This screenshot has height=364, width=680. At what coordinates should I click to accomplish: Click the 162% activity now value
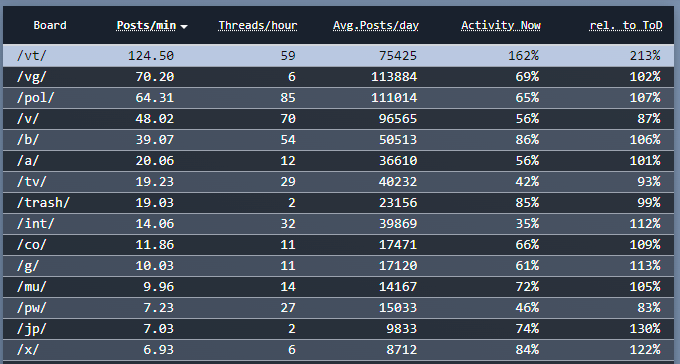pyautogui.click(x=523, y=56)
